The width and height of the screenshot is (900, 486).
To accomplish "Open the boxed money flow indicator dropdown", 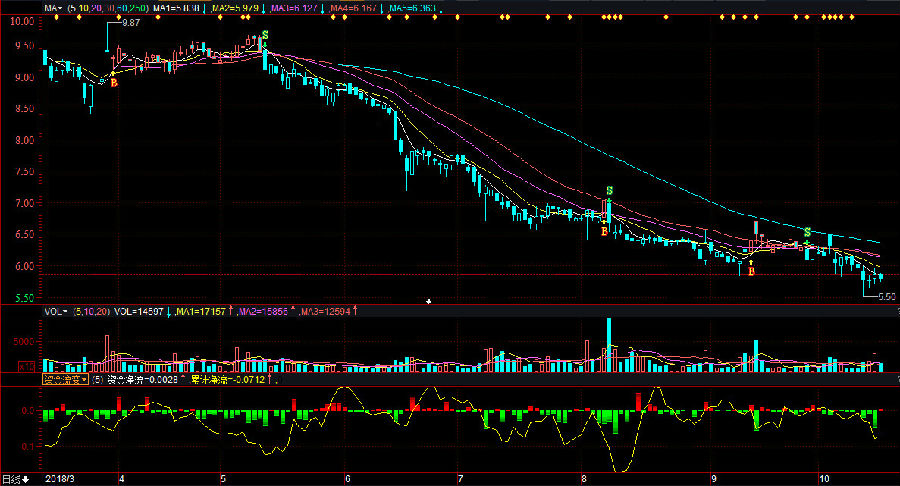I will tap(64, 380).
